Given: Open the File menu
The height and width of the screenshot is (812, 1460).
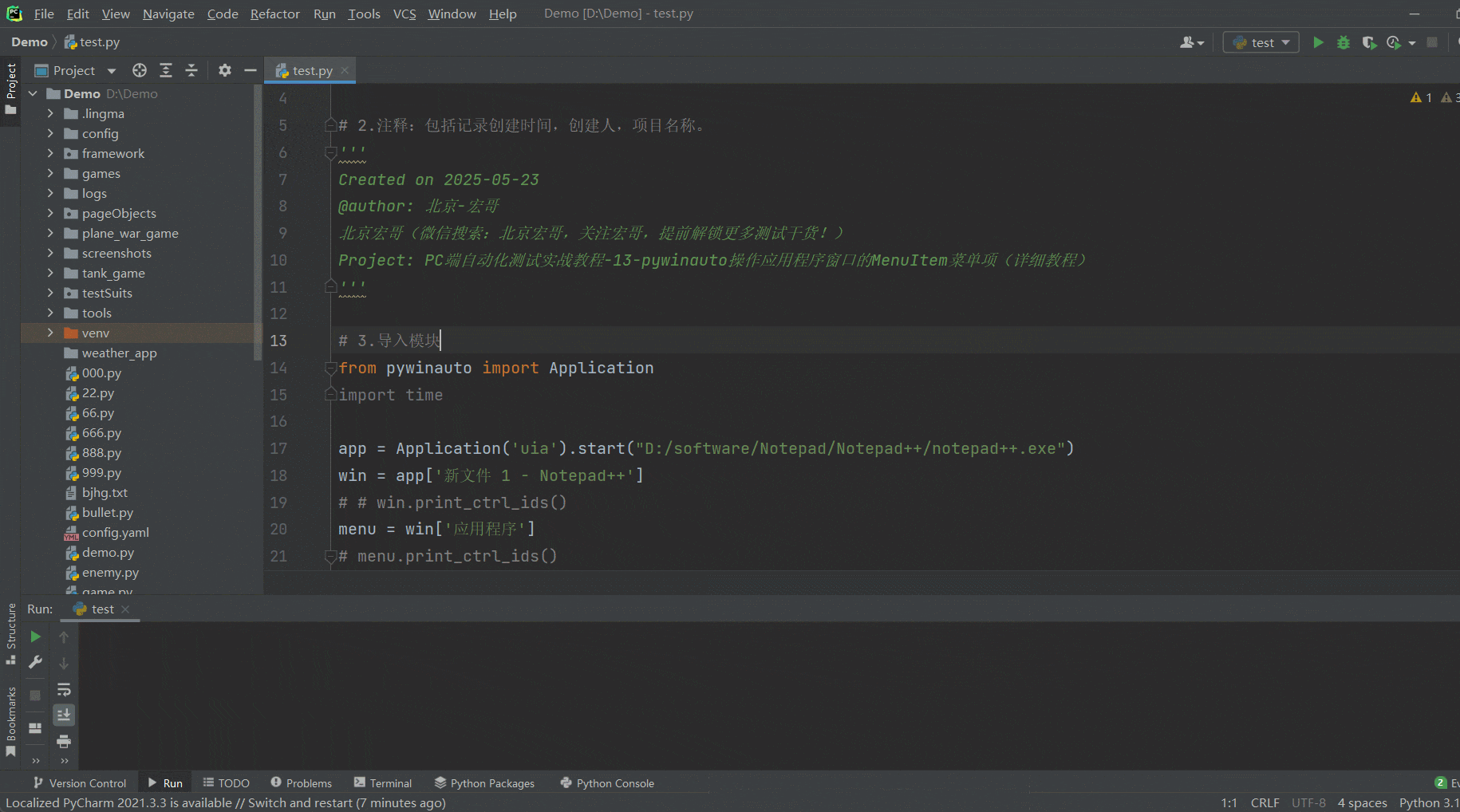Looking at the screenshot, I should click(x=44, y=14).
